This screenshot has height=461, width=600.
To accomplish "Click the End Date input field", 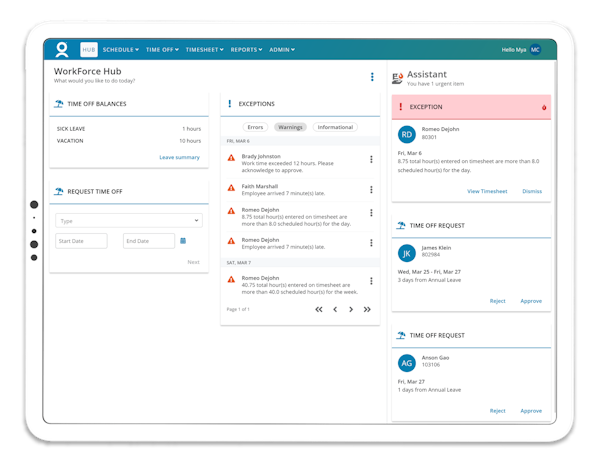I will coord(149,241).
